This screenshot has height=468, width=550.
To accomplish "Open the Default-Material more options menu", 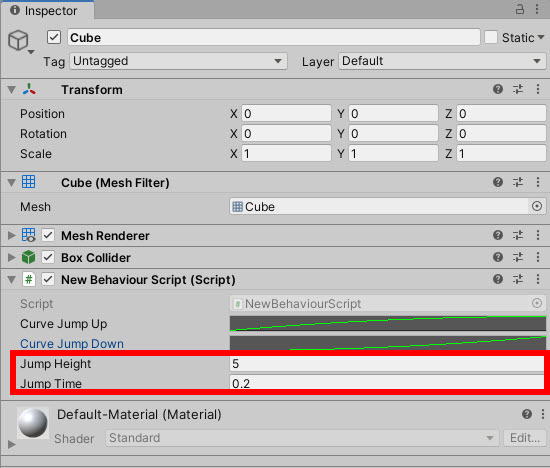I will coord(543,414).
